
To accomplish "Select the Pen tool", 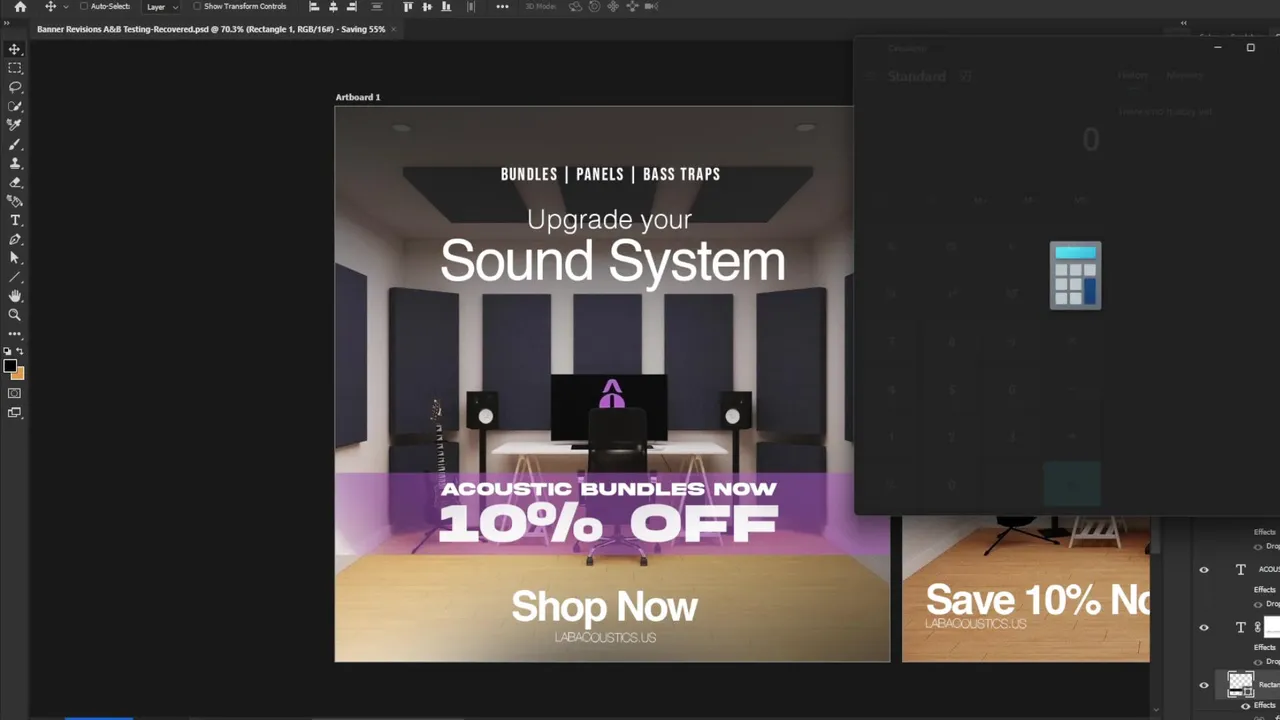I will 14,239.
